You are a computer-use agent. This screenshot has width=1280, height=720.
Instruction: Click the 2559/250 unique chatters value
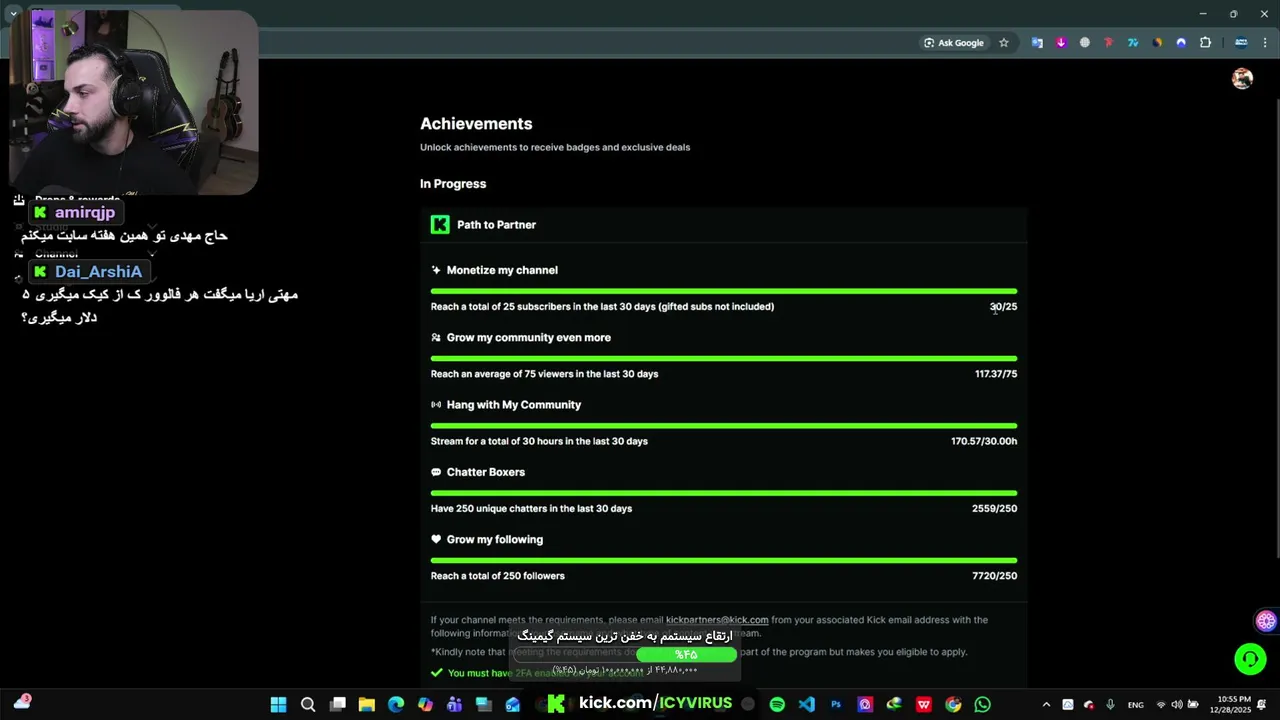994,509
